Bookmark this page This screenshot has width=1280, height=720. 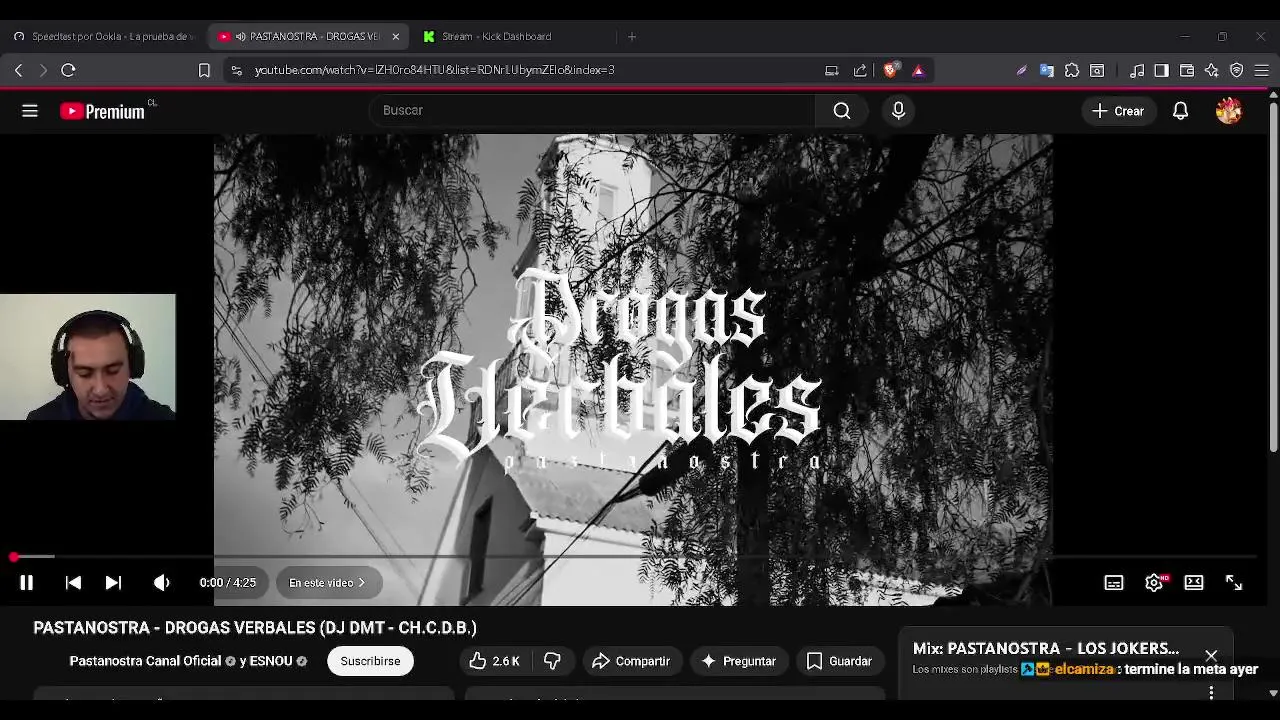coord(204,70)
